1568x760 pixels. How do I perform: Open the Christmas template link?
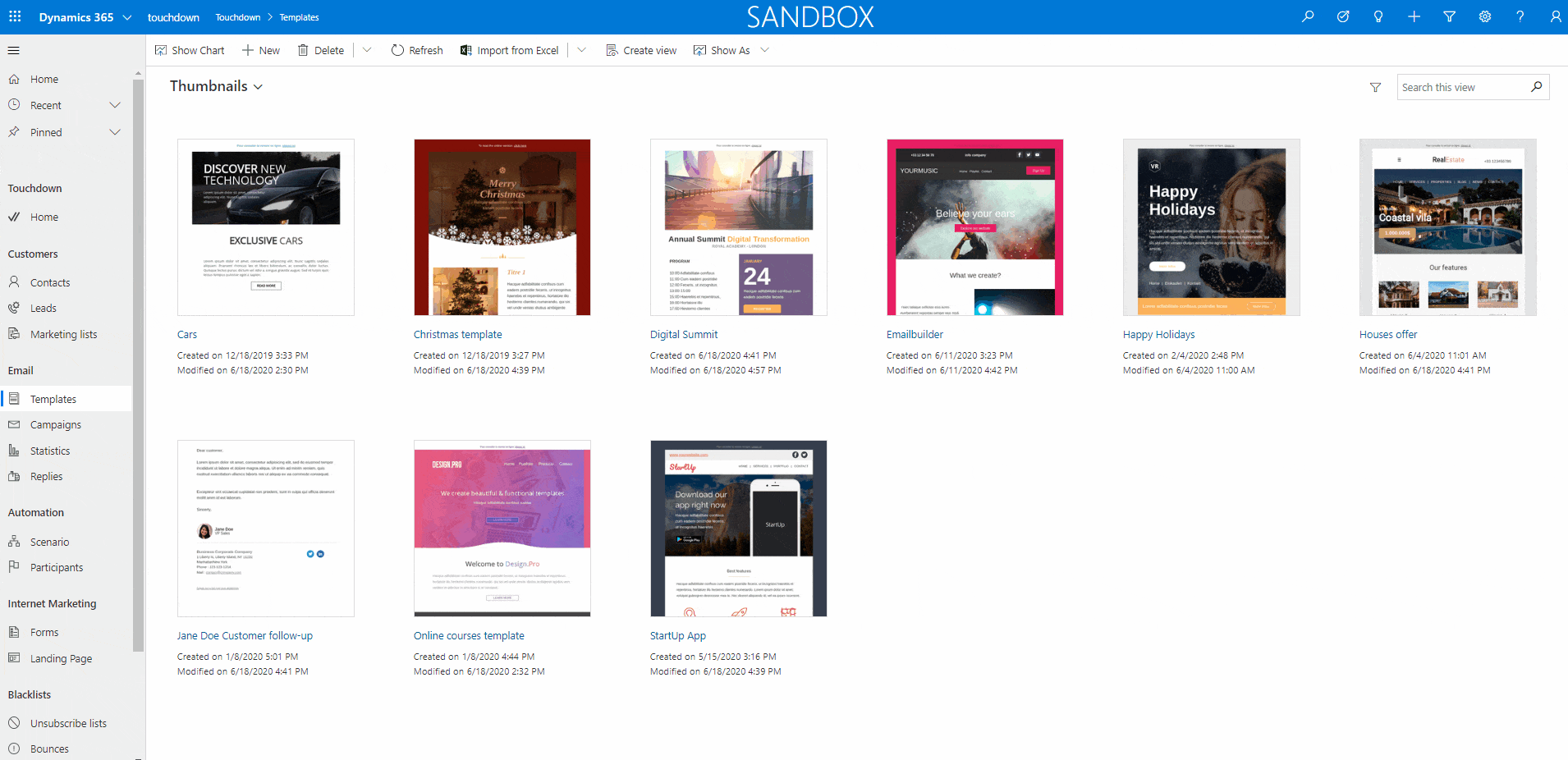457,335
